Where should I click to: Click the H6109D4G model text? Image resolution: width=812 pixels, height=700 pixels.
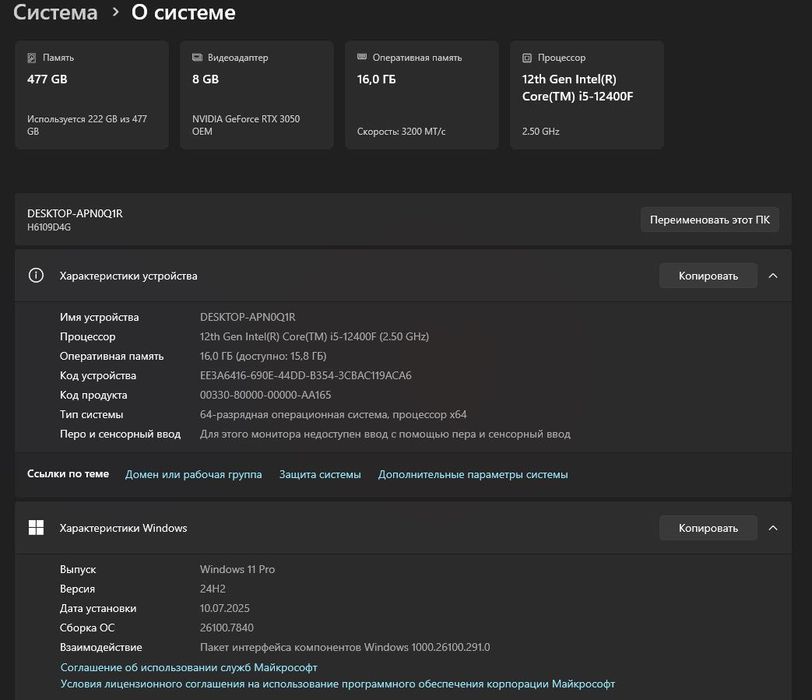click(x=49, y=227)
